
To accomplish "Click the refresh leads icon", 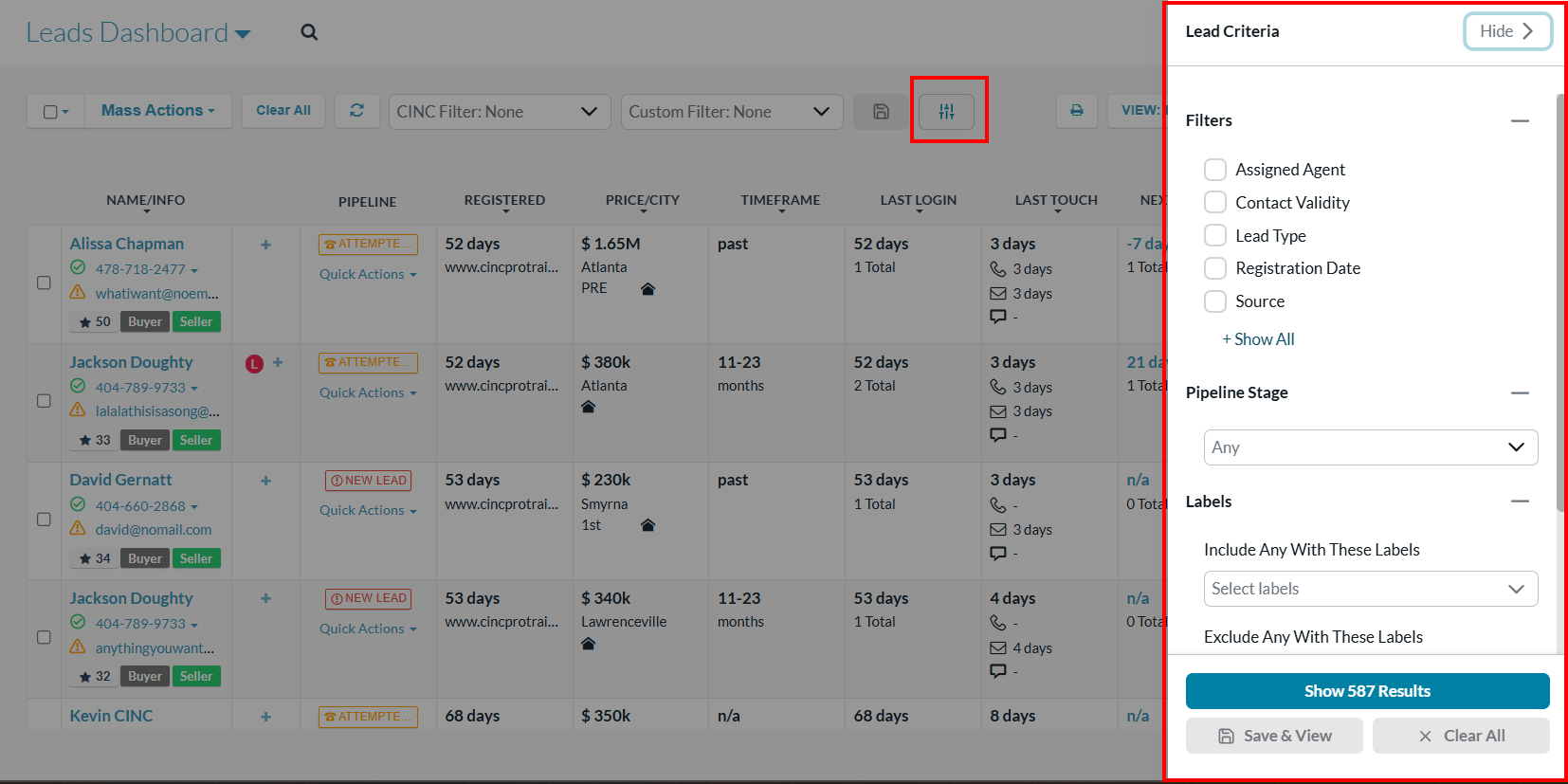I will tap(356, 111).
